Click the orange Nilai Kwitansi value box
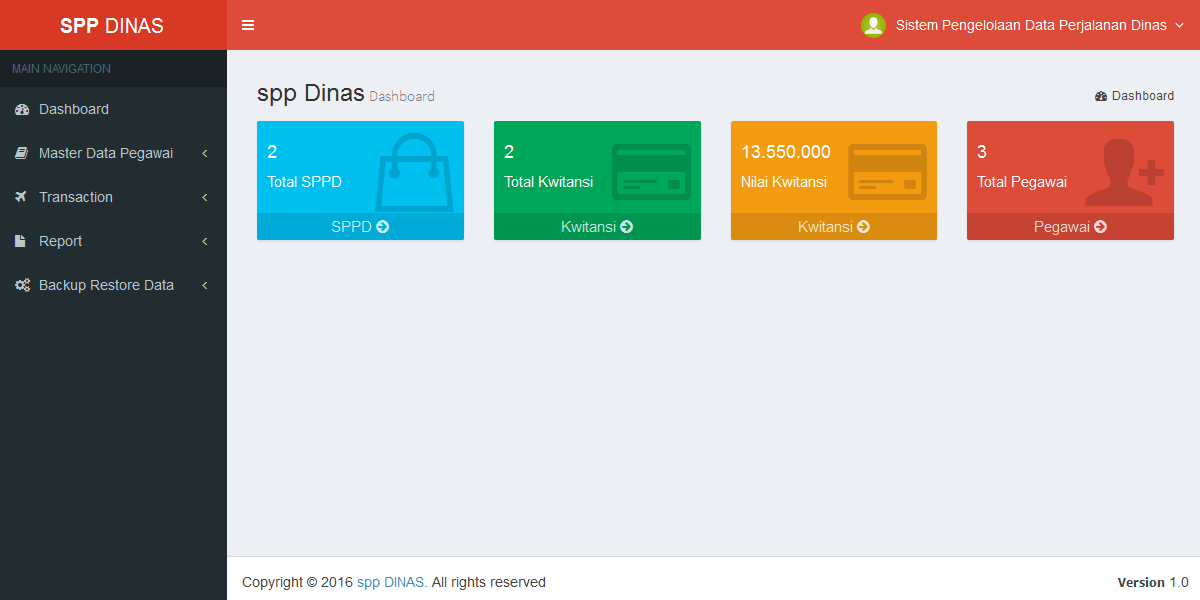 tap(833, 165)
